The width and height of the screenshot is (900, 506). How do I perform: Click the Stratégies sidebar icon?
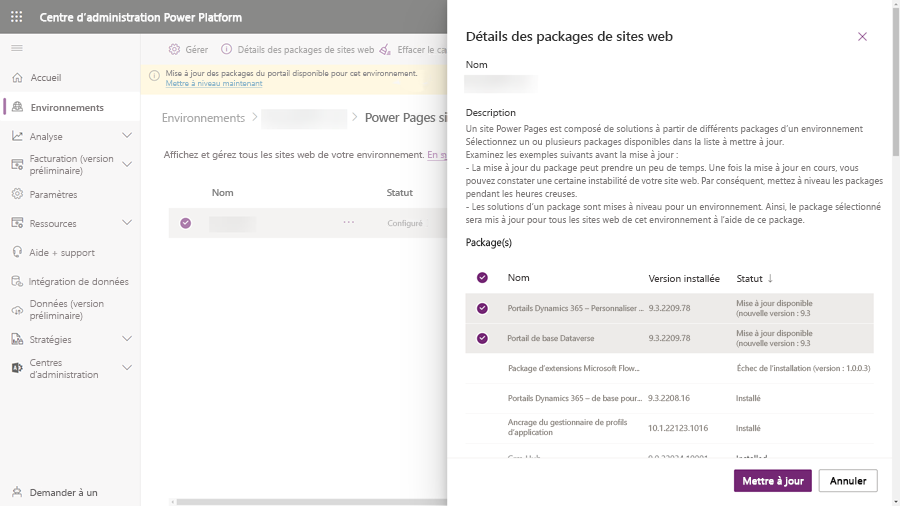[17, 339]
